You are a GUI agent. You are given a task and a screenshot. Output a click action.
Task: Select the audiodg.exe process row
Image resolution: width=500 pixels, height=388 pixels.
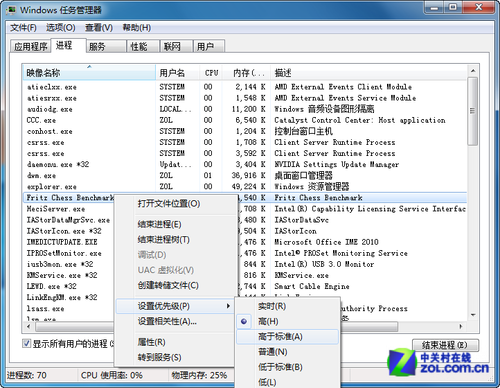click(245, 109)
